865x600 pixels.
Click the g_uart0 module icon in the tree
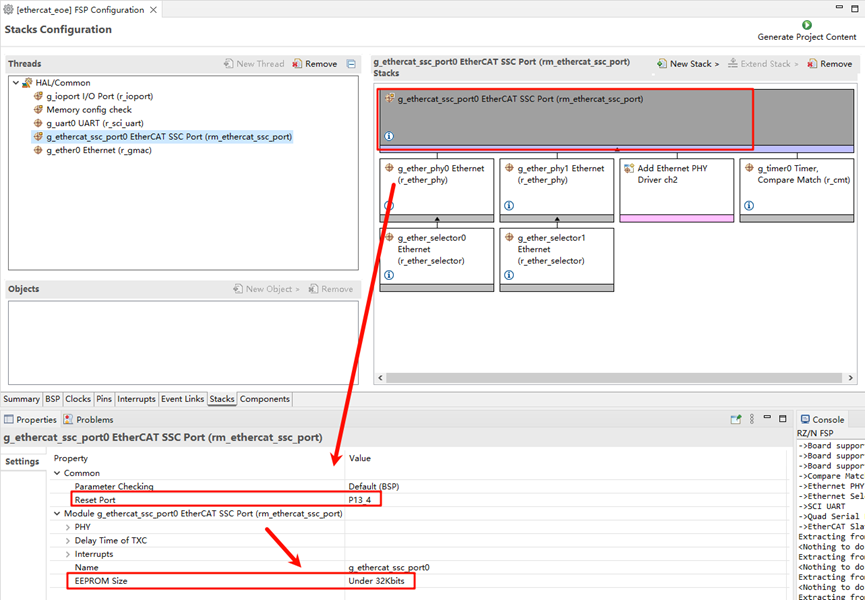pos(39,123)
